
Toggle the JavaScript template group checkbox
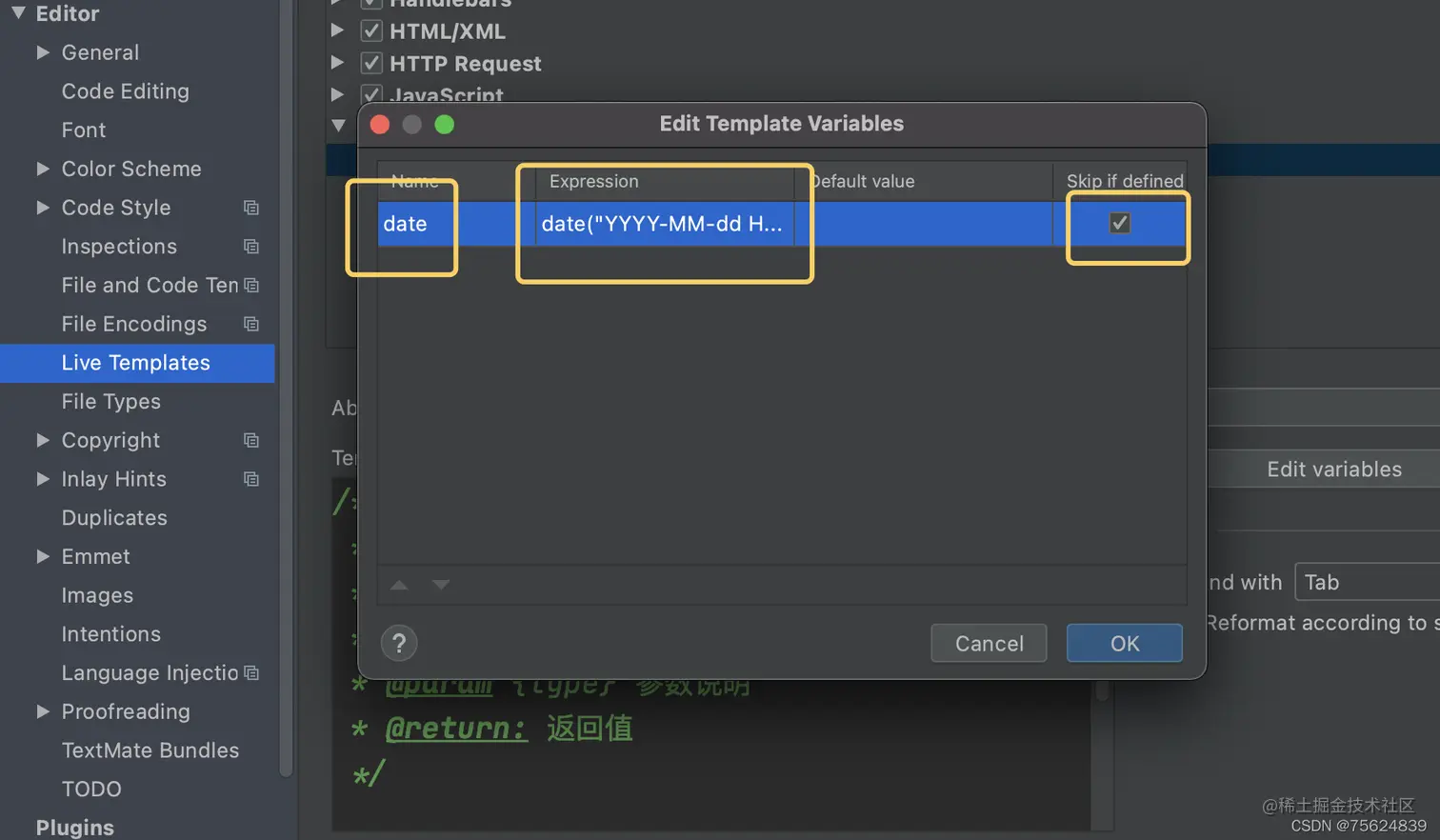point(371,95)
